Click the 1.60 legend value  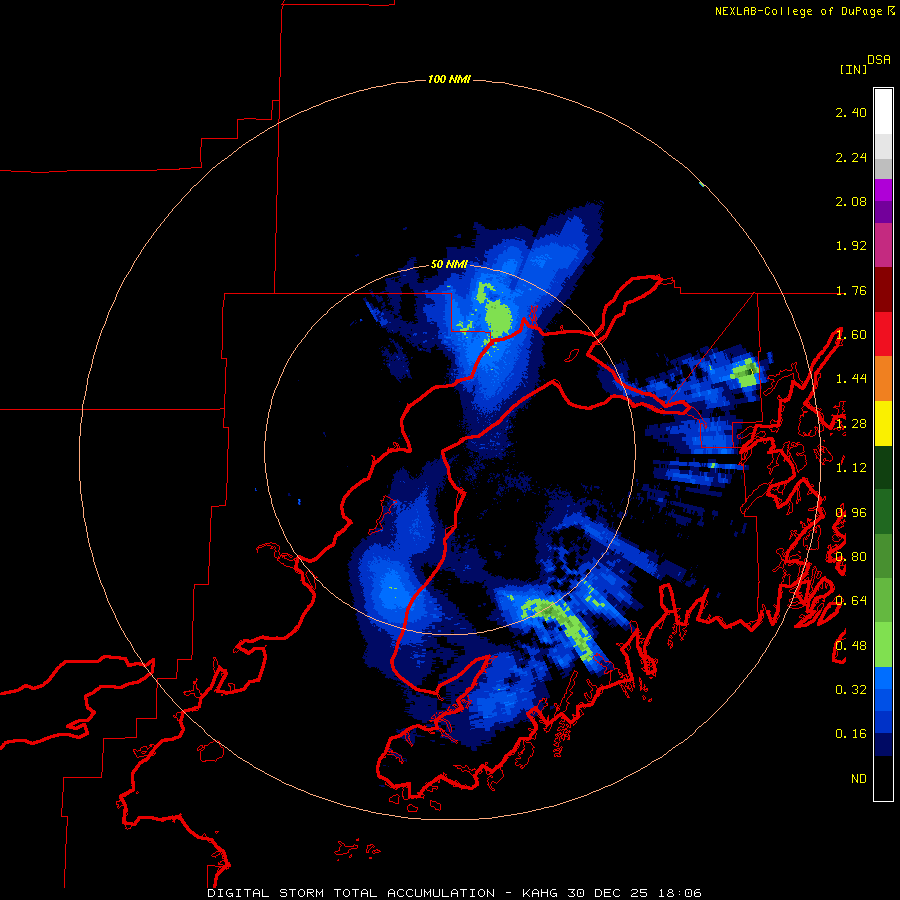tap(851, 335)
